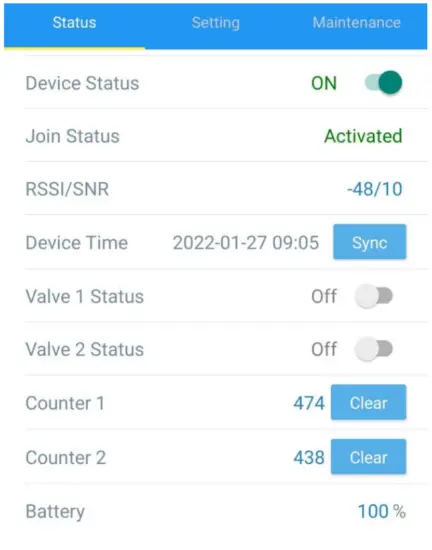
Task: Open the Setting tab
Action: pyautogui.click(x=216, y=23)
